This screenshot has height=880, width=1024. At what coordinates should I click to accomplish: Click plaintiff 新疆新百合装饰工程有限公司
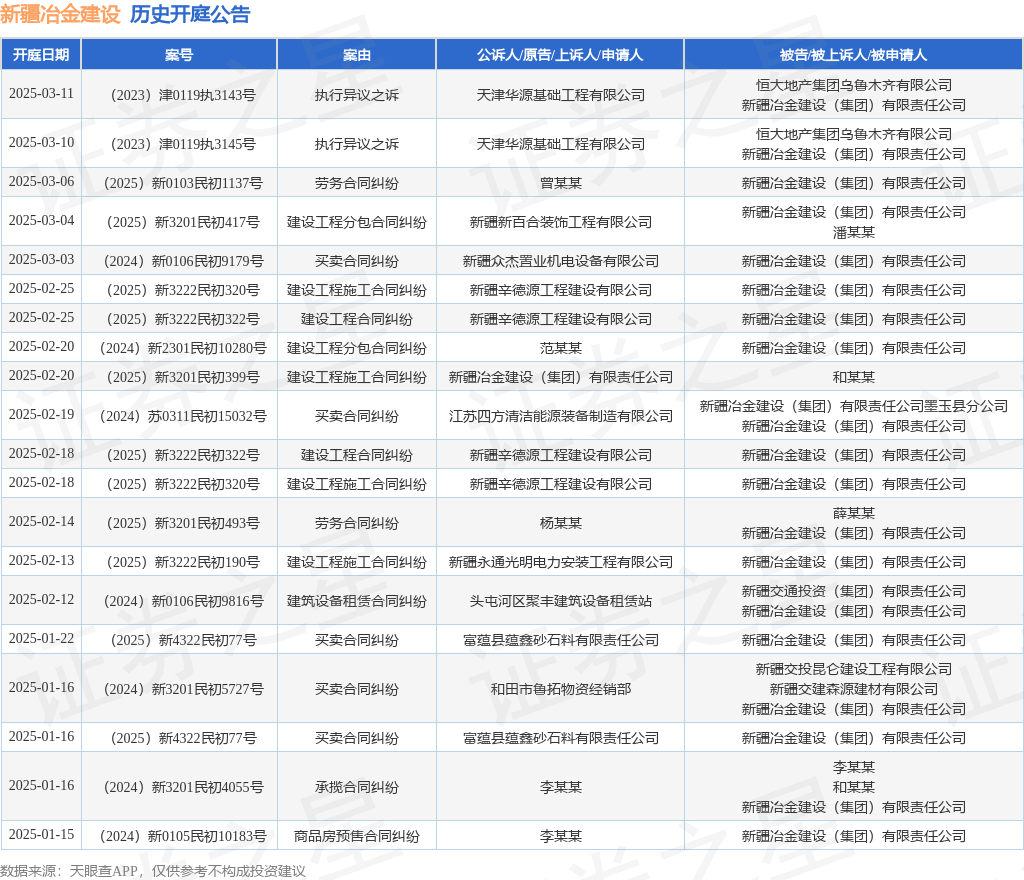pyautogui.click(x=560, y=223)
